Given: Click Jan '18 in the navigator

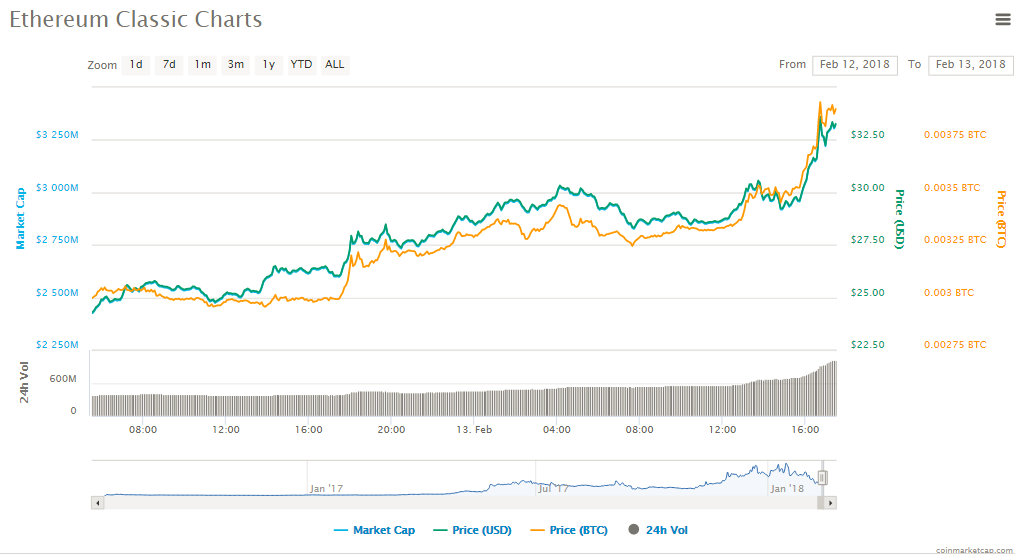Looking at the screenshot, I should [x=787, y=489].
